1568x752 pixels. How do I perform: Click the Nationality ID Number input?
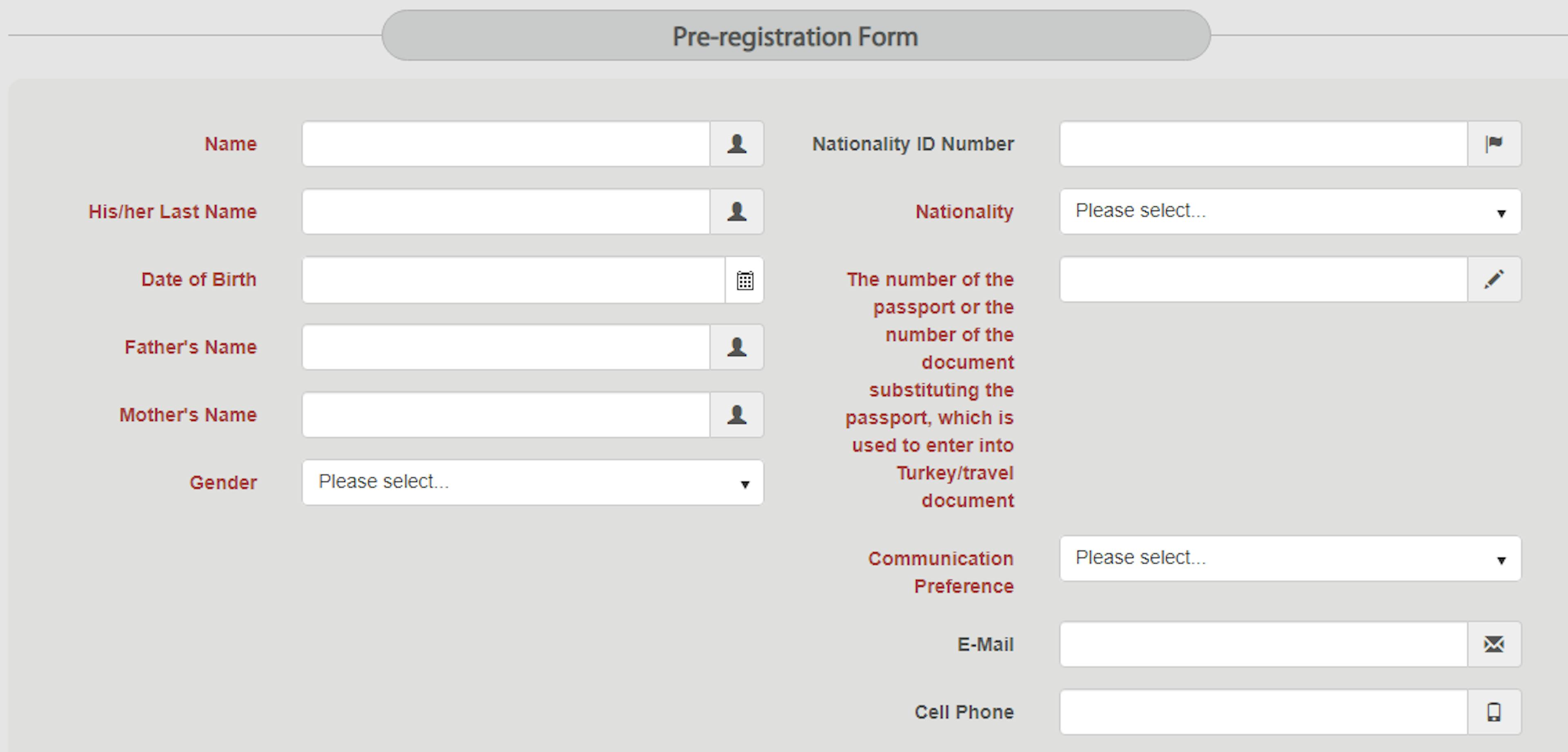(1264, 144)
